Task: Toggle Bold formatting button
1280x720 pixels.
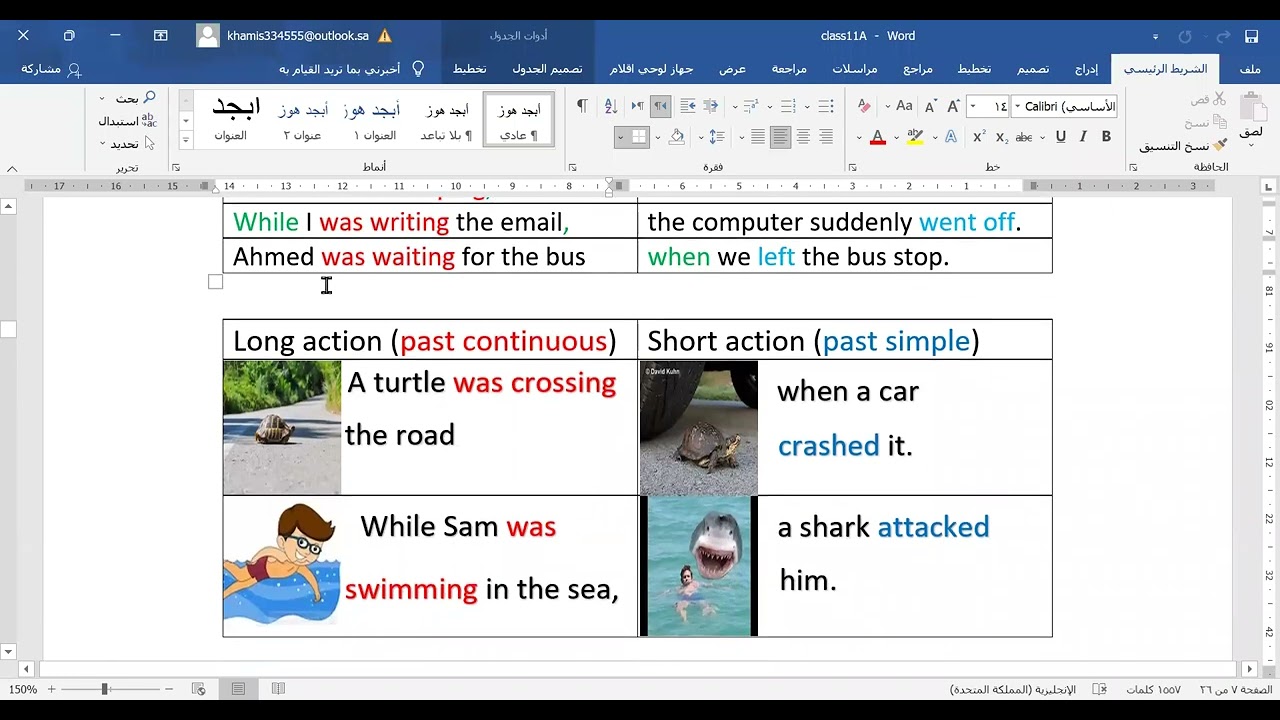Action: [x=1106, y=137]
